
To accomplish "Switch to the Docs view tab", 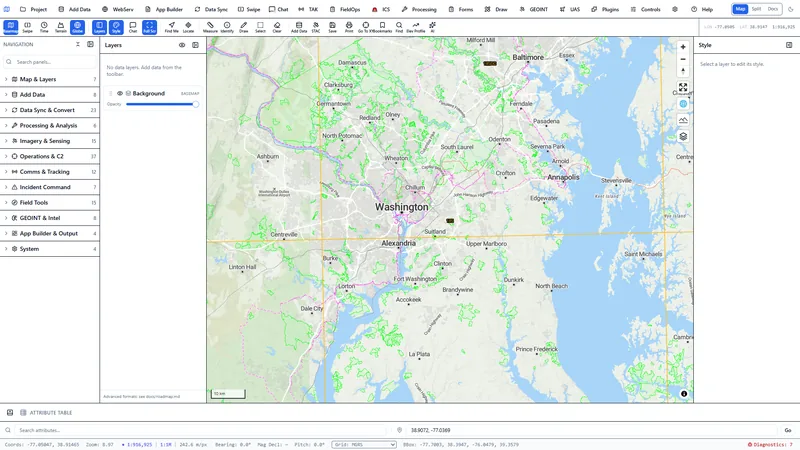I will [773, 9].
